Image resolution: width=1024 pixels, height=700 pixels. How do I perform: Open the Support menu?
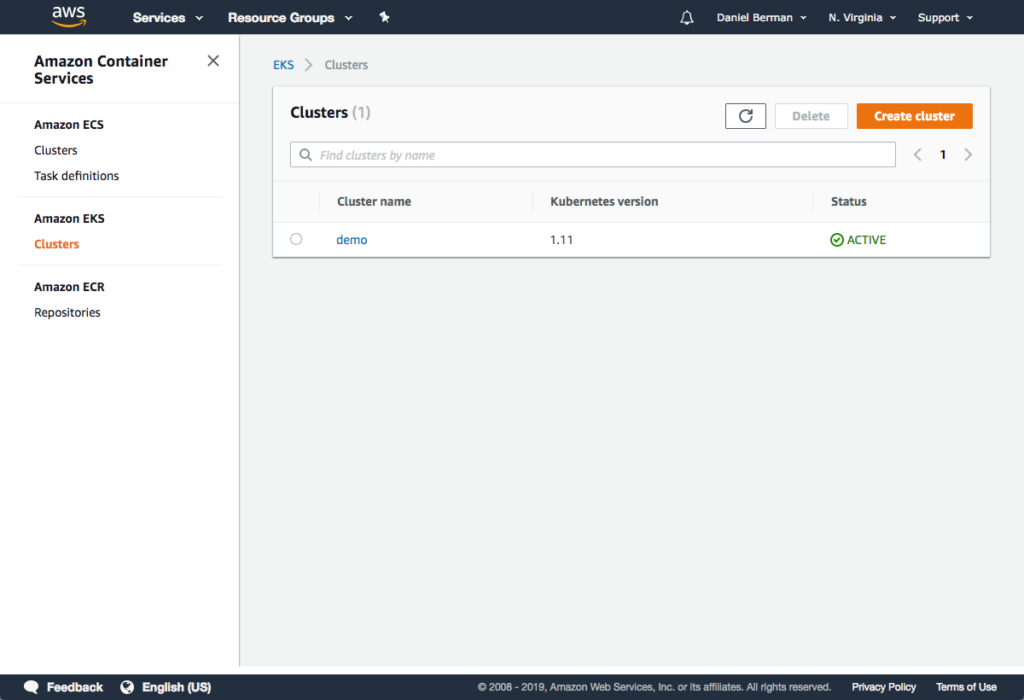click(945, 18)
